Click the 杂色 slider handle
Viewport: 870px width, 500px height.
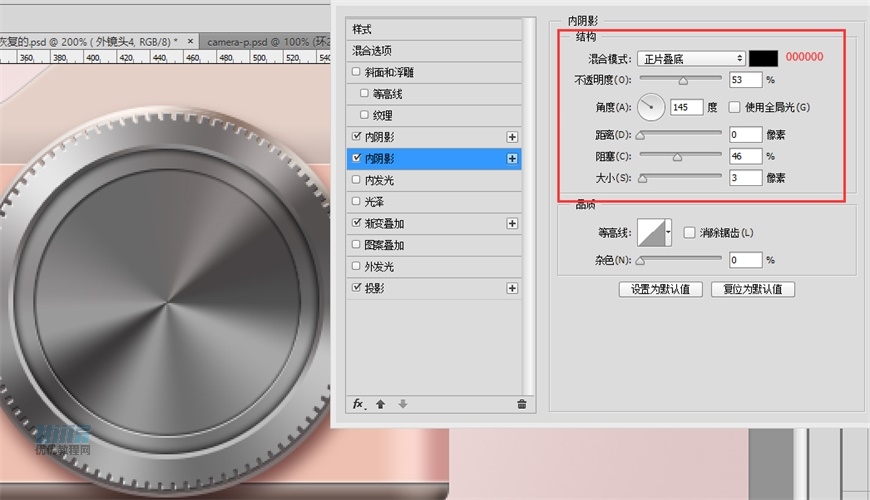click(x=641, y=260)
